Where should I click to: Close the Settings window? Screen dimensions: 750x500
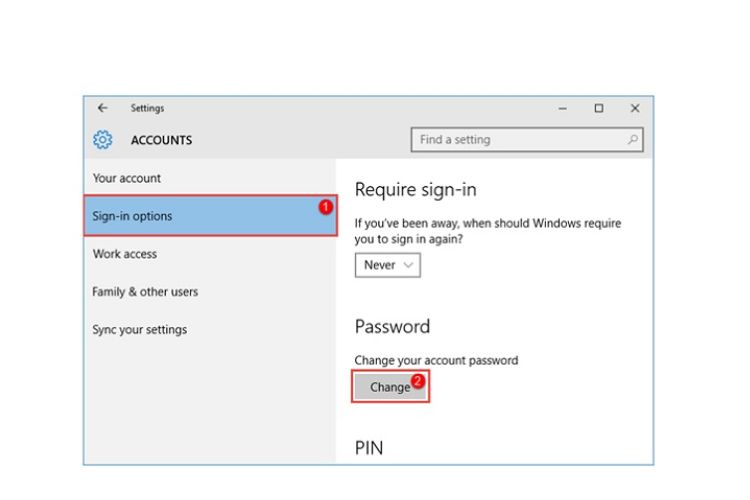coord(635,108)
